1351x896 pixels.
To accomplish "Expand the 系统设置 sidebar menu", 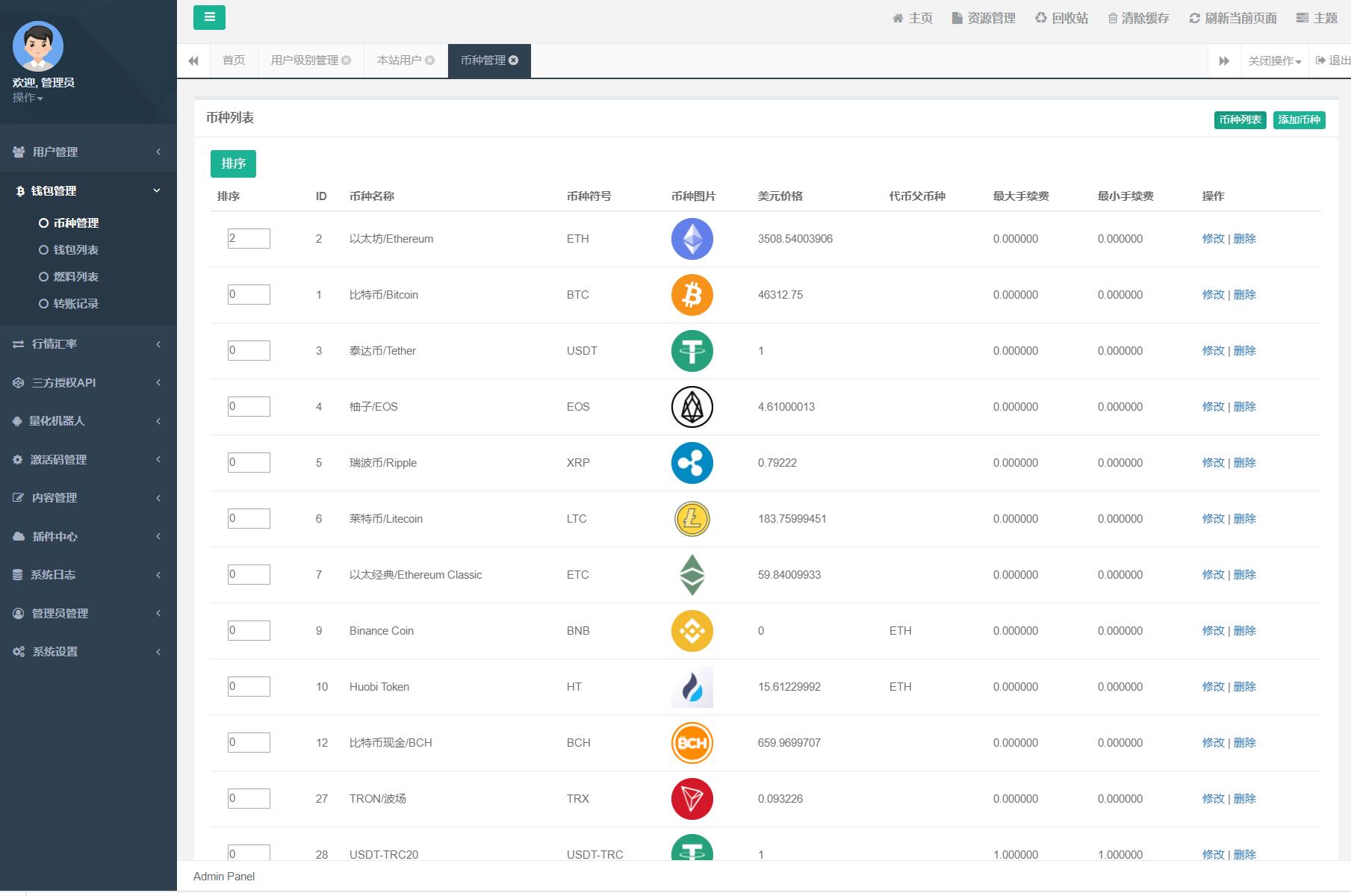I will [x=88, y=652].
